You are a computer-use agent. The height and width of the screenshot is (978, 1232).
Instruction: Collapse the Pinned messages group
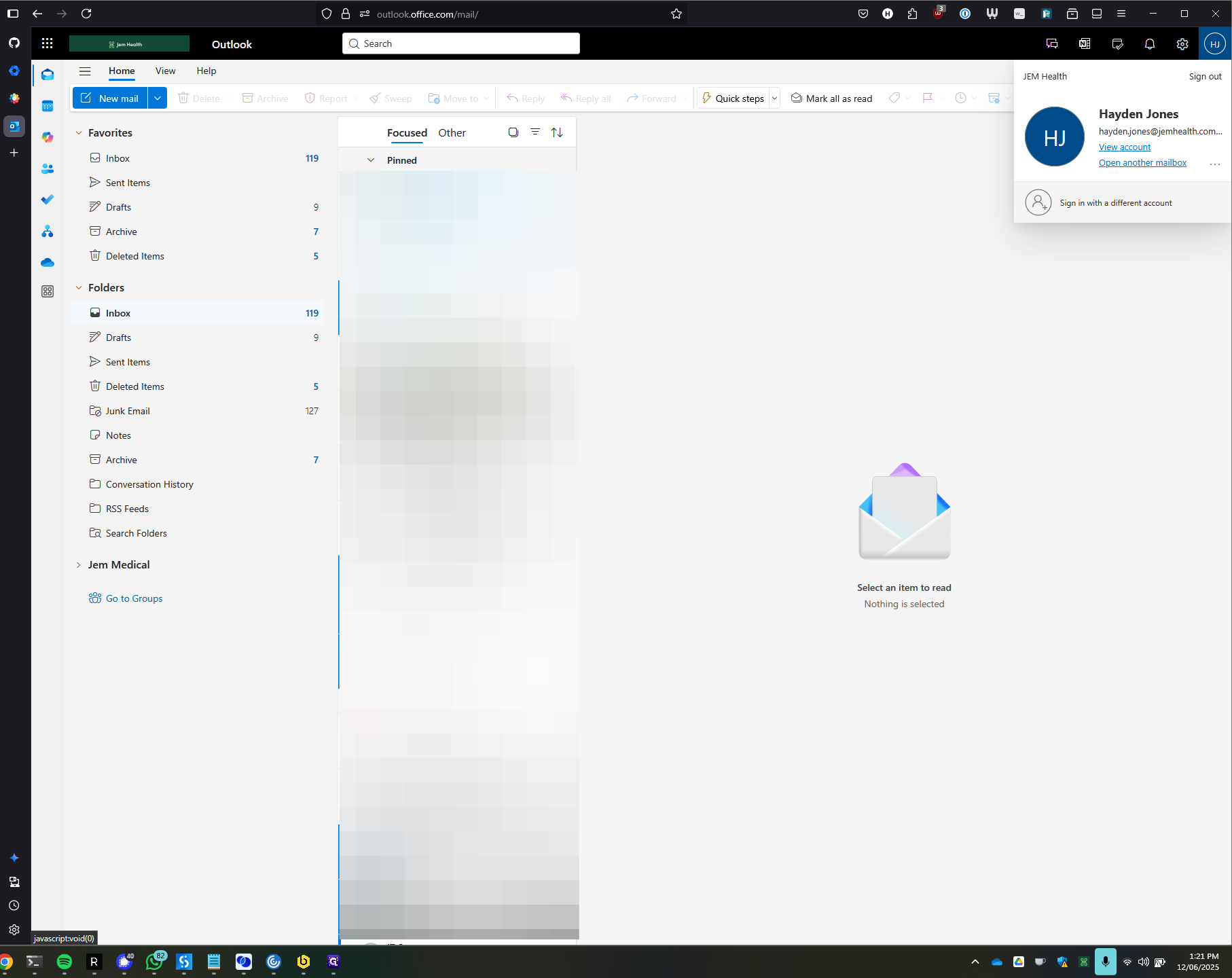(371, 160)
